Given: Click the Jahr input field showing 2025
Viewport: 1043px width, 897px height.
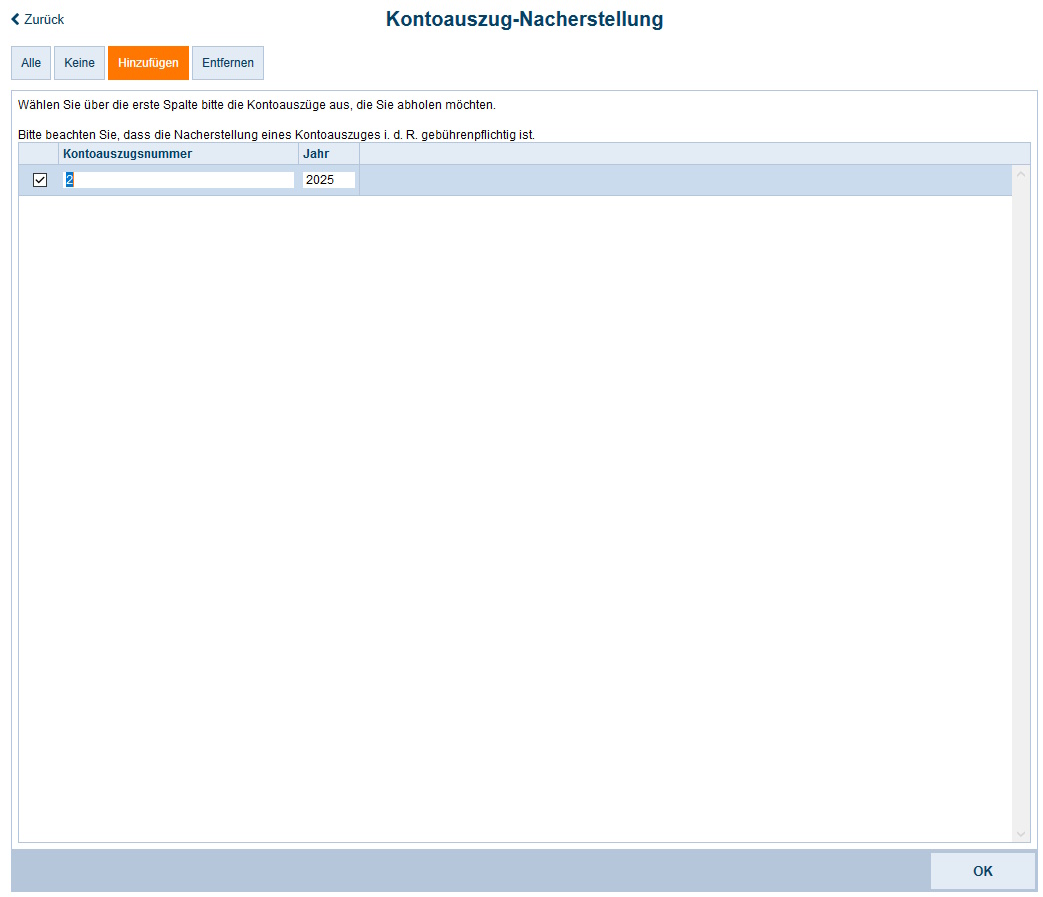Looking at the screenshot, I should pyautogui.click(x=328, y=180).
